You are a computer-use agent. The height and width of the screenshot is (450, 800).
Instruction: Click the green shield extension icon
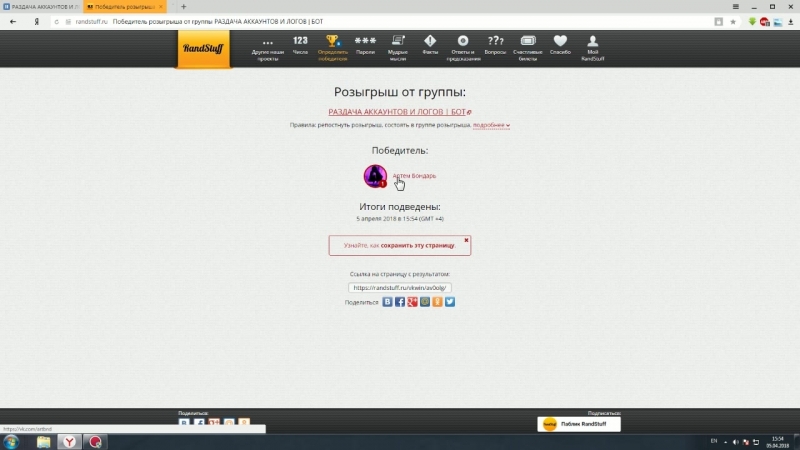click(752, 21)
